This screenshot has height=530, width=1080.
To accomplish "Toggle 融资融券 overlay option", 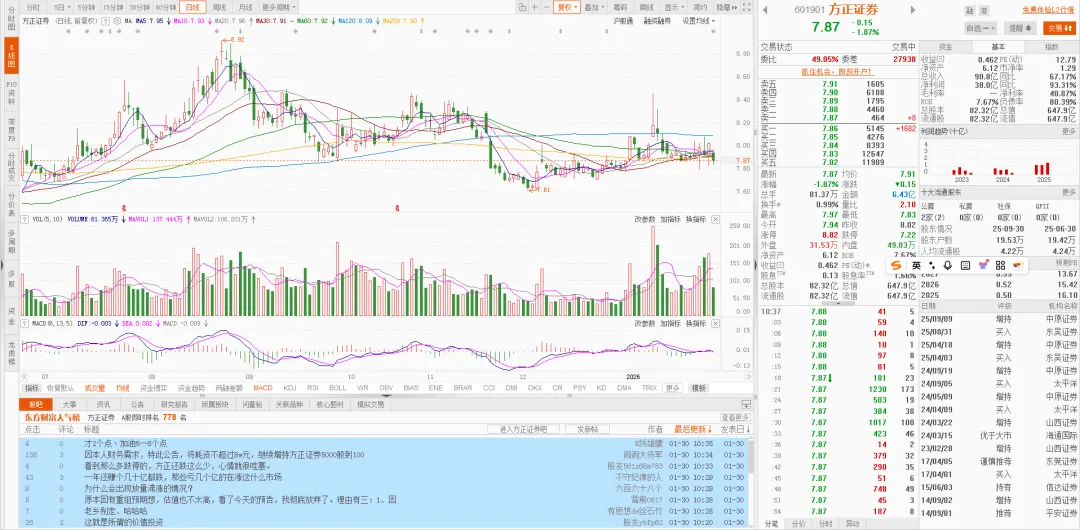I will (x=657, y=21).
